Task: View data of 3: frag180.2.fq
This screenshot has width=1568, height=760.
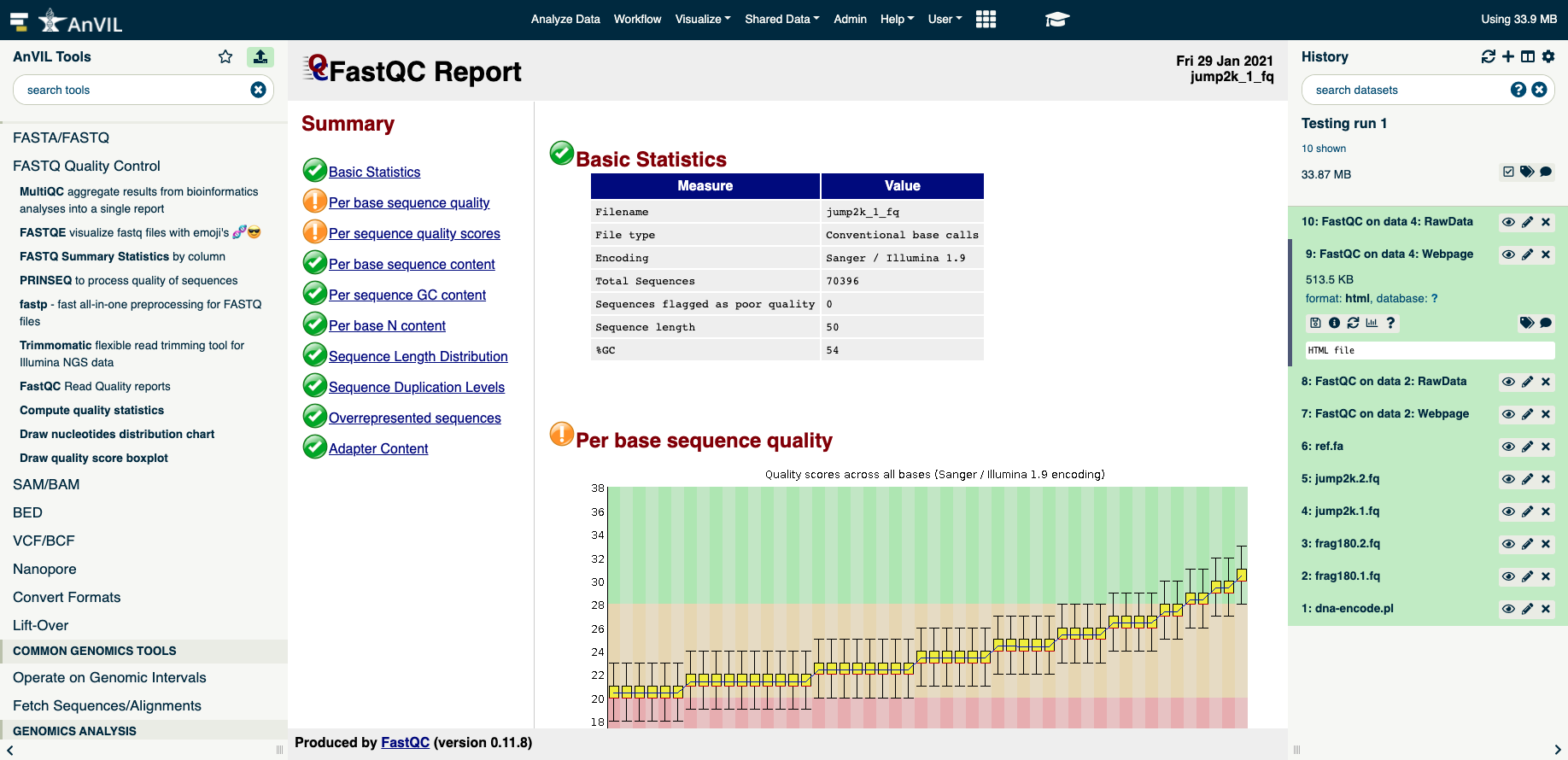Action: tap(1508, 544)
